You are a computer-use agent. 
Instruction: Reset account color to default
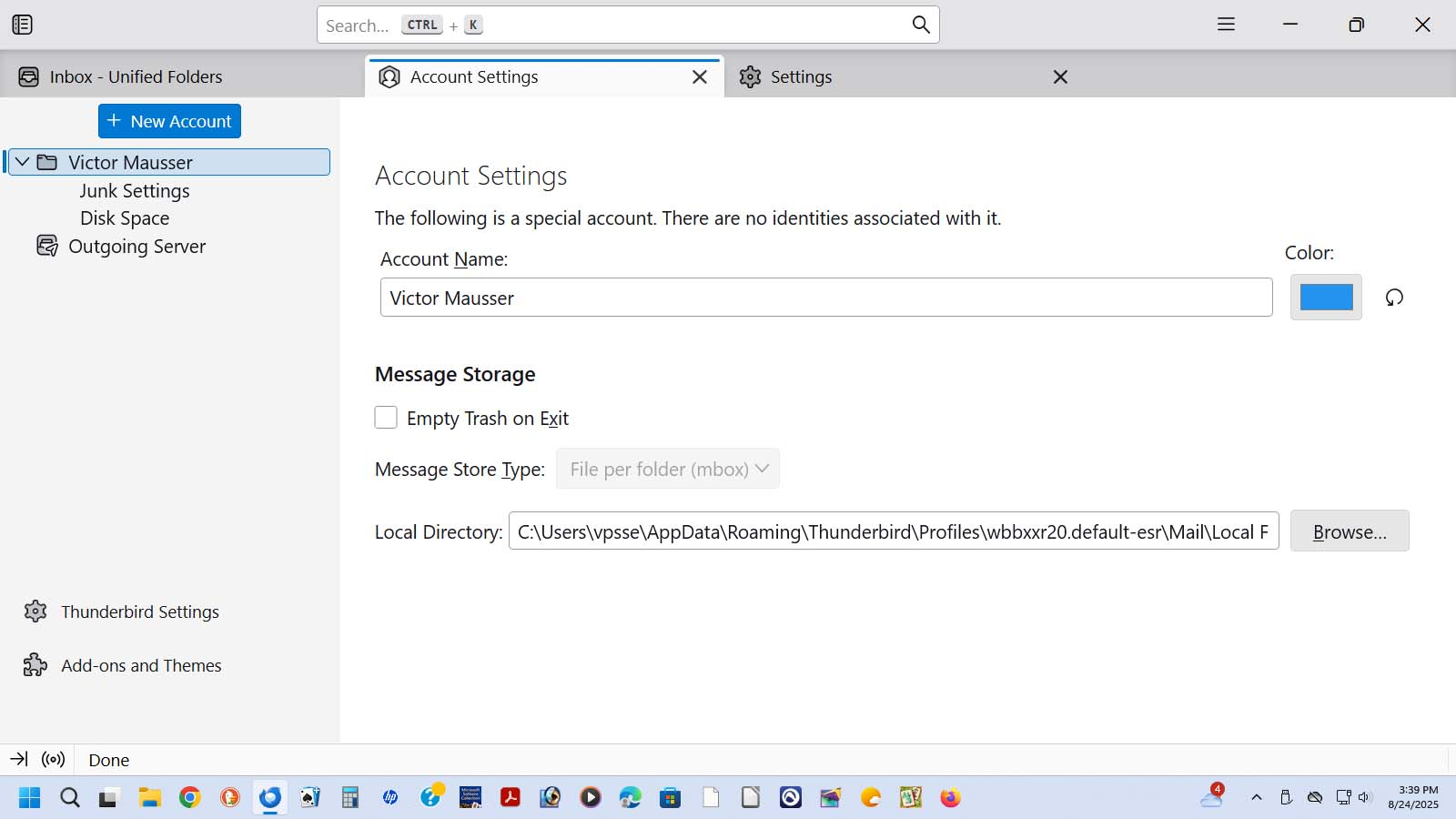tap(1393, 298)
